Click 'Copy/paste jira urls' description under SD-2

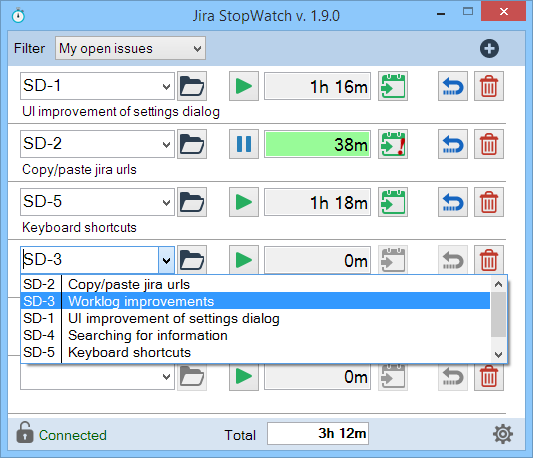point(79,169)
